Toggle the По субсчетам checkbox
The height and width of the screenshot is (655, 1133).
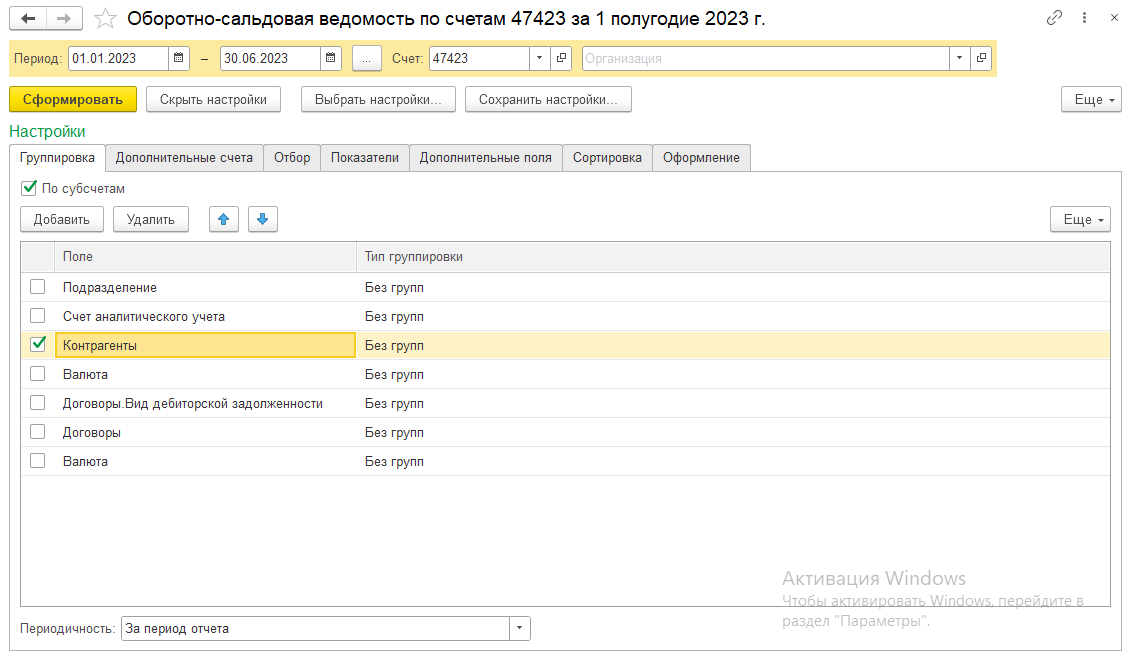[x=28, y=188]
